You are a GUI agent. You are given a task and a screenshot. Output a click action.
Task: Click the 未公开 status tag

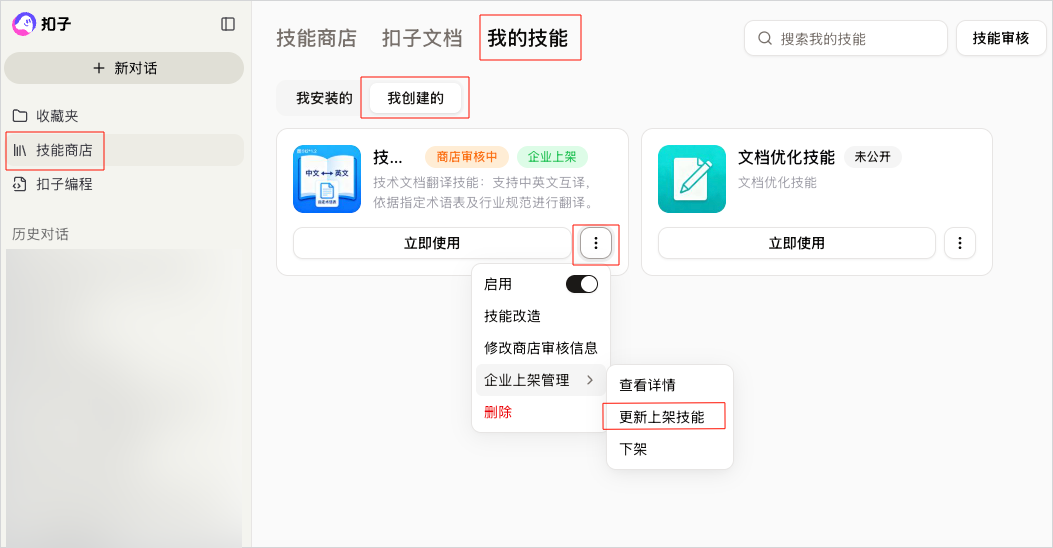pyautogui.click(x=872, y=157)
